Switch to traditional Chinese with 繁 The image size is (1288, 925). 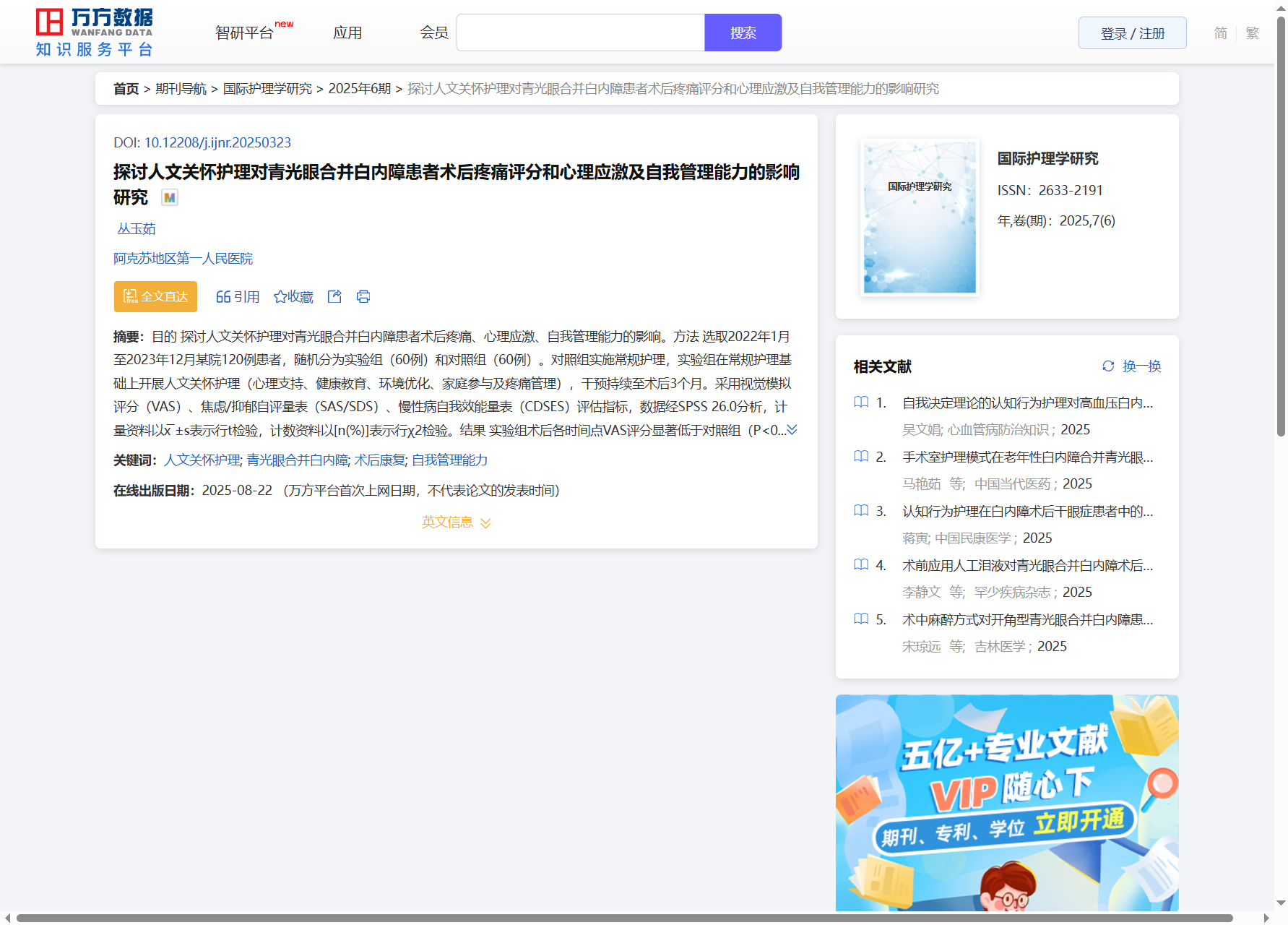point(1253,33)
